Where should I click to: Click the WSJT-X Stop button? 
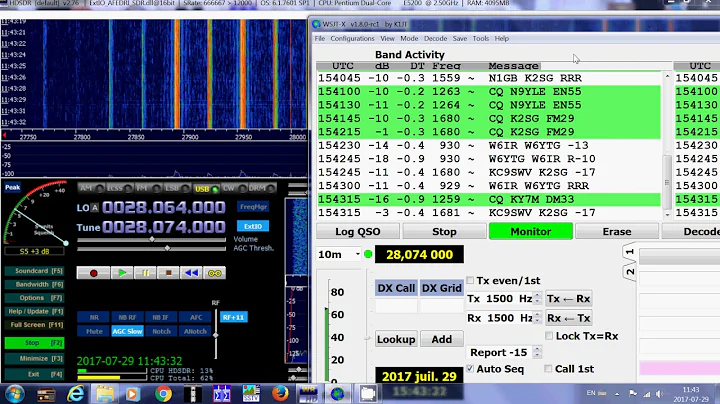click(444, 231)
